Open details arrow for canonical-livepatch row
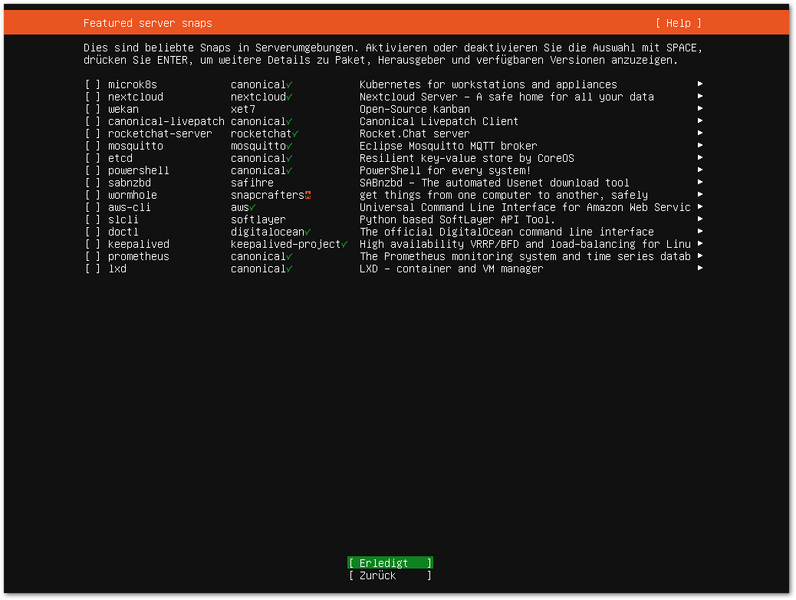Viewport: 796px width, 600px height. [700, 121]
